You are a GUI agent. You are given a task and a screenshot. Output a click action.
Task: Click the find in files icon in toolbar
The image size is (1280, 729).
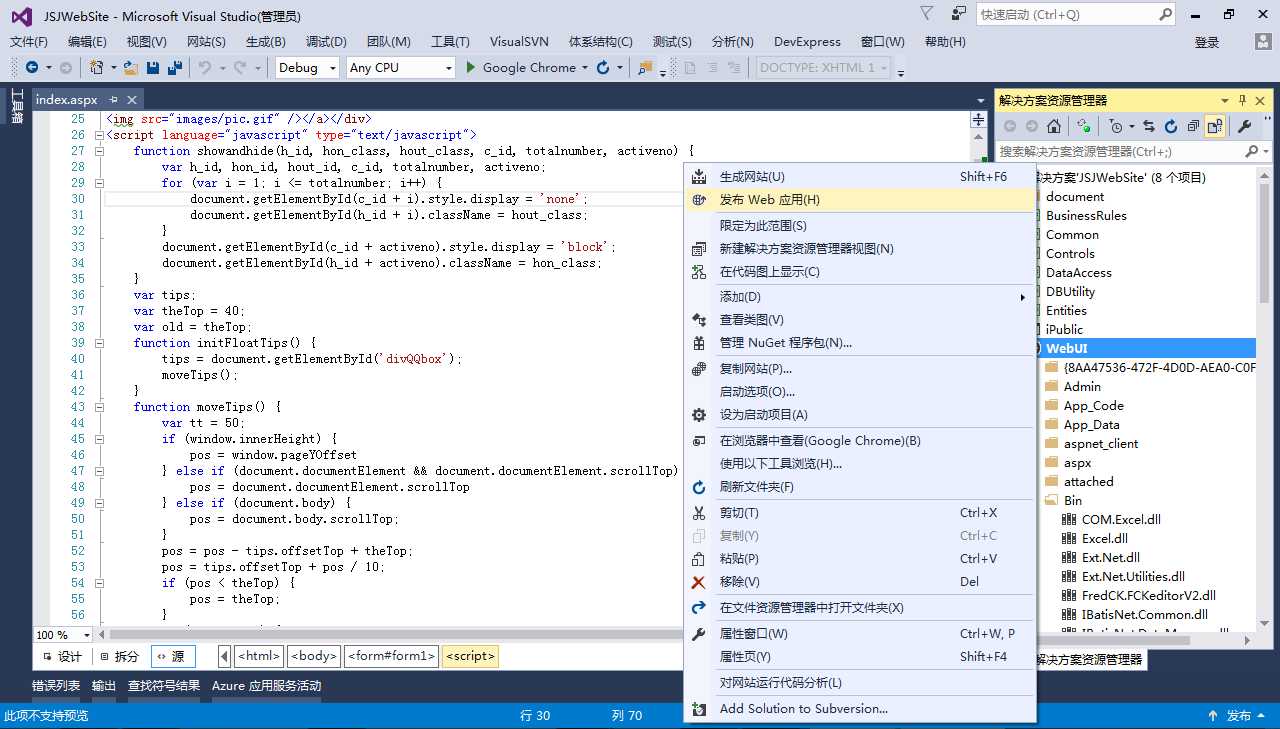click(645, 68)
